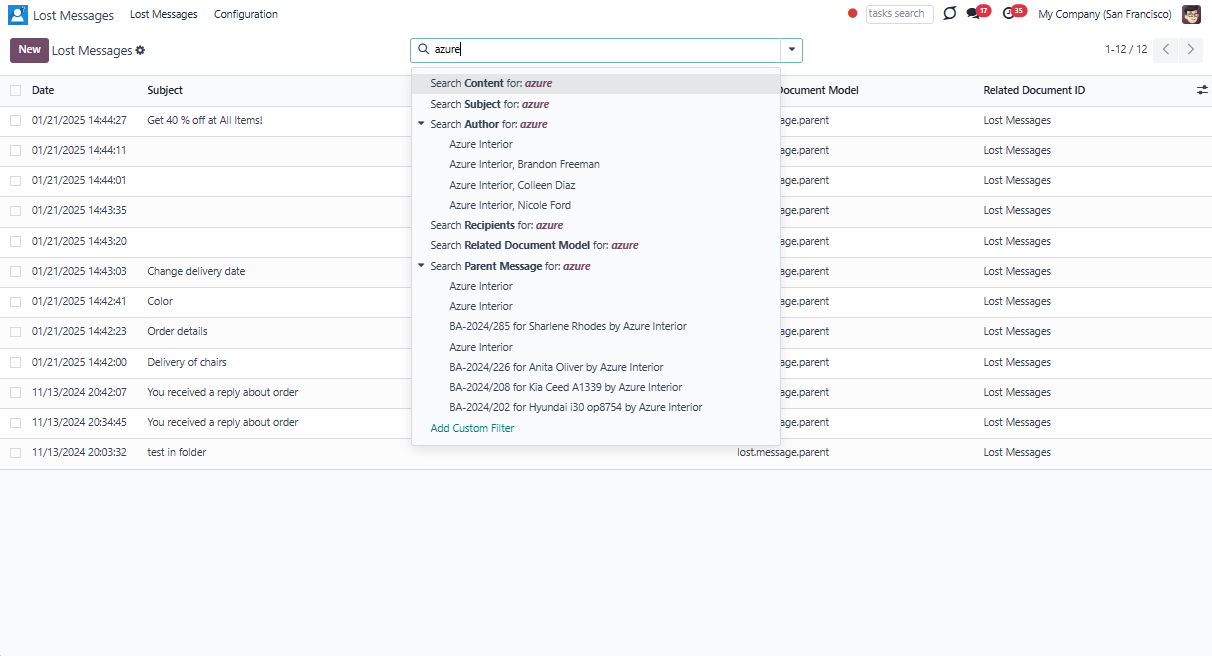1212x656 pixels.
Task: Check the Order details row
Action: point(15,331)
